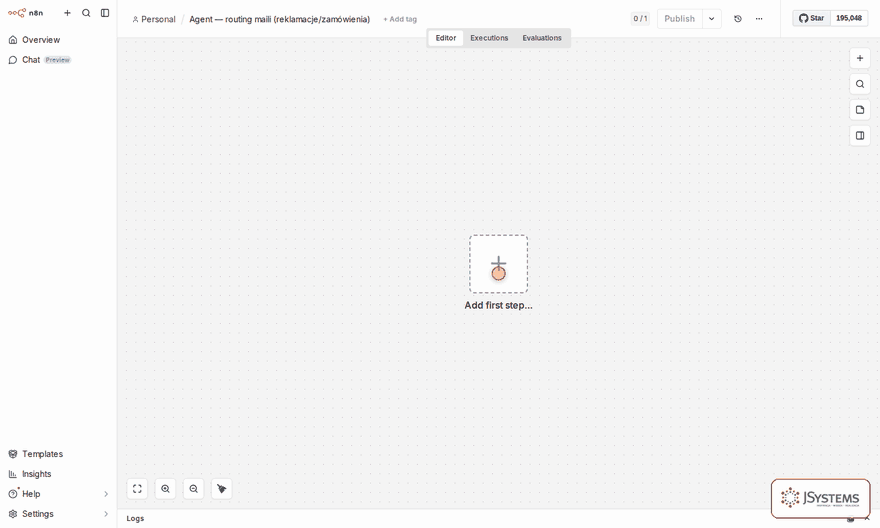Click the zoom out magnifier icon
This screenshot has height=528, width=880.
coord(194,489)
